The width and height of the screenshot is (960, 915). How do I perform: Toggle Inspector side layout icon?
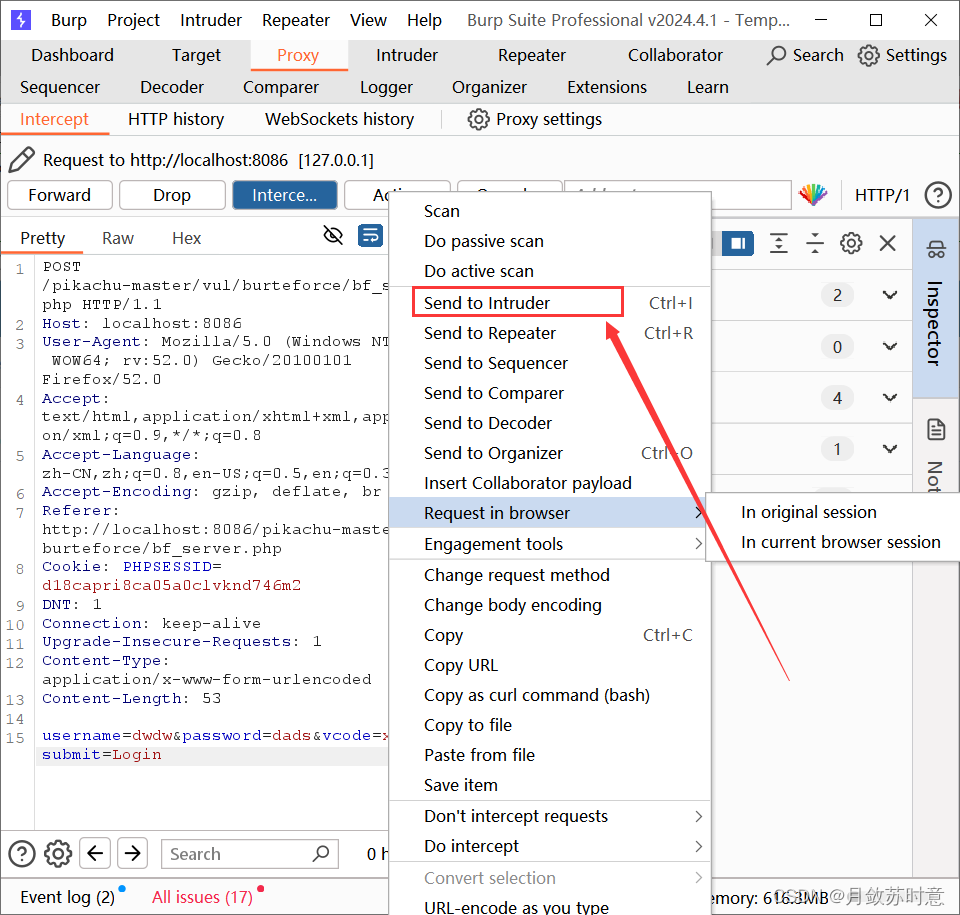(x=738, y=243)
